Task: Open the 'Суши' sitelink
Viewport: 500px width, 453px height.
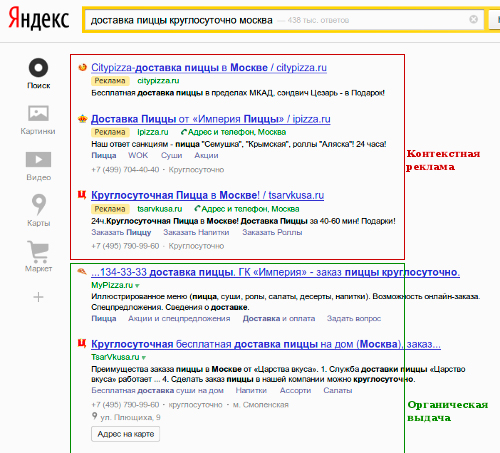Action: point(171,156)
